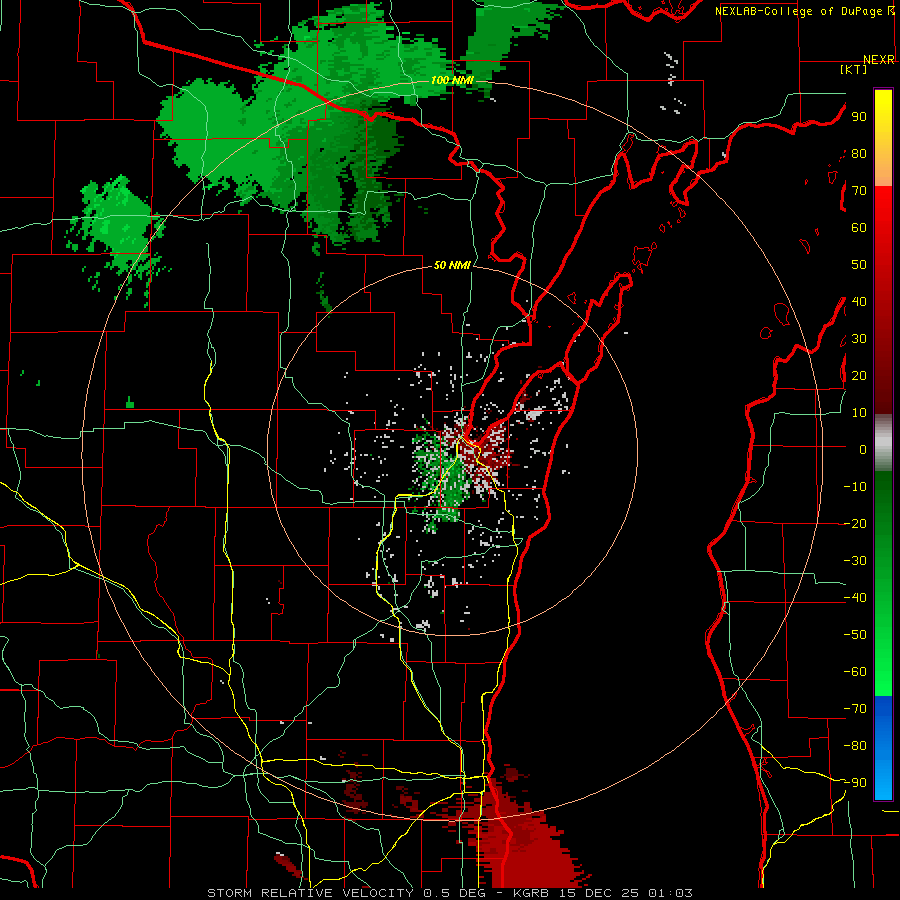Click the "0.5 DEG" elevation angle text
Viewport: 900px width, 900px height.
pos(454,893)
